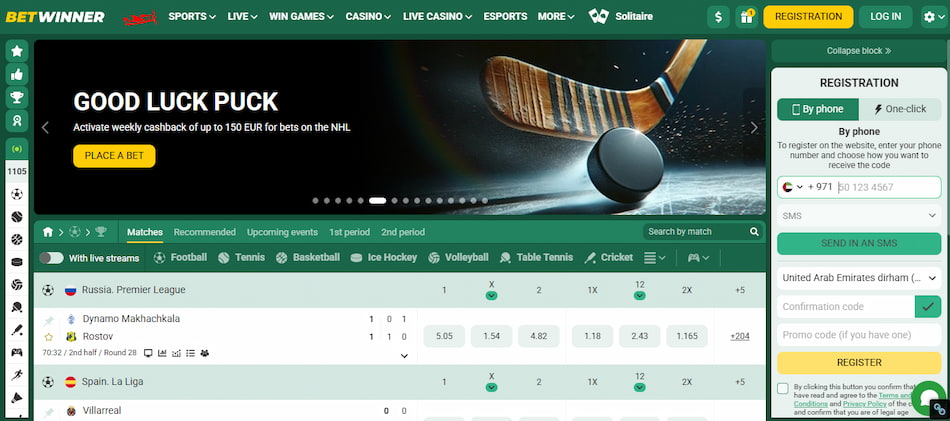Click Send in an SMS button
The height and width of the screenshot is (421, 950).
coord(859,244)
